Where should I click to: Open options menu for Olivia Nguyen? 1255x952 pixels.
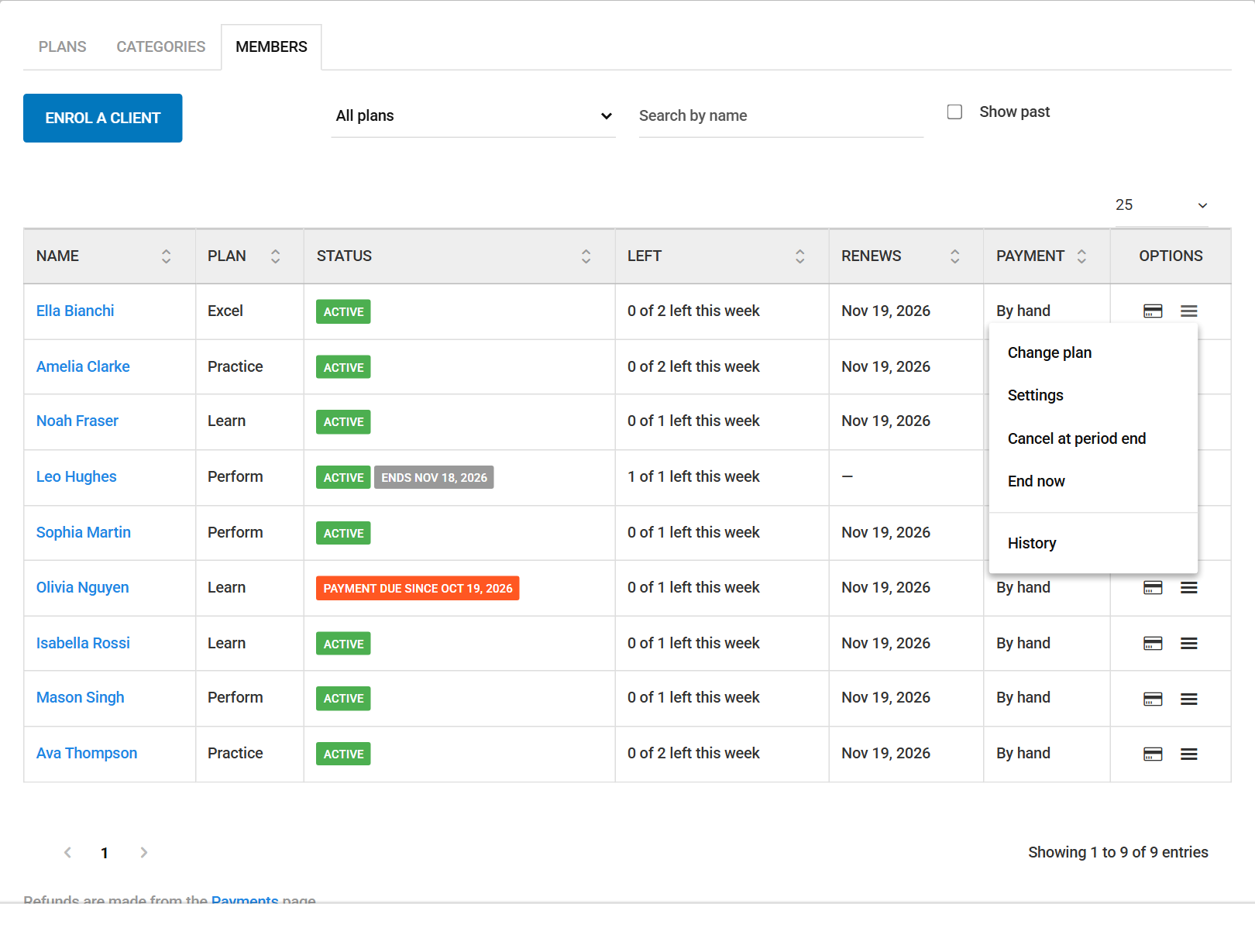click(1189, 588)
